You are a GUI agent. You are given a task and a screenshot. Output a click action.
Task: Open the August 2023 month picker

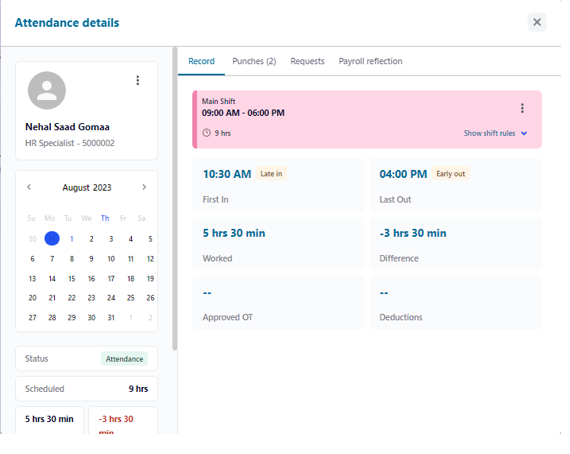(x=87, y=188)
